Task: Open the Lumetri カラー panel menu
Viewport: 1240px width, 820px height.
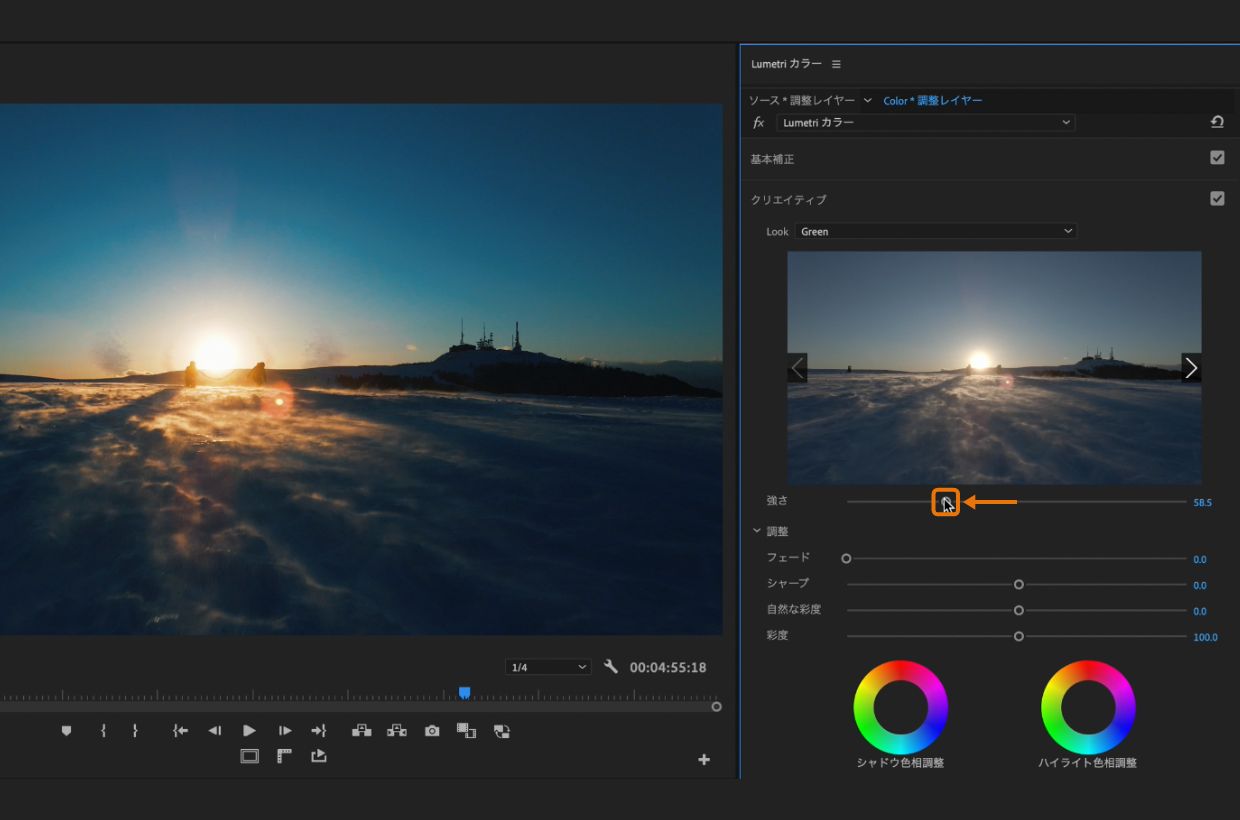Action: [836, 64]
